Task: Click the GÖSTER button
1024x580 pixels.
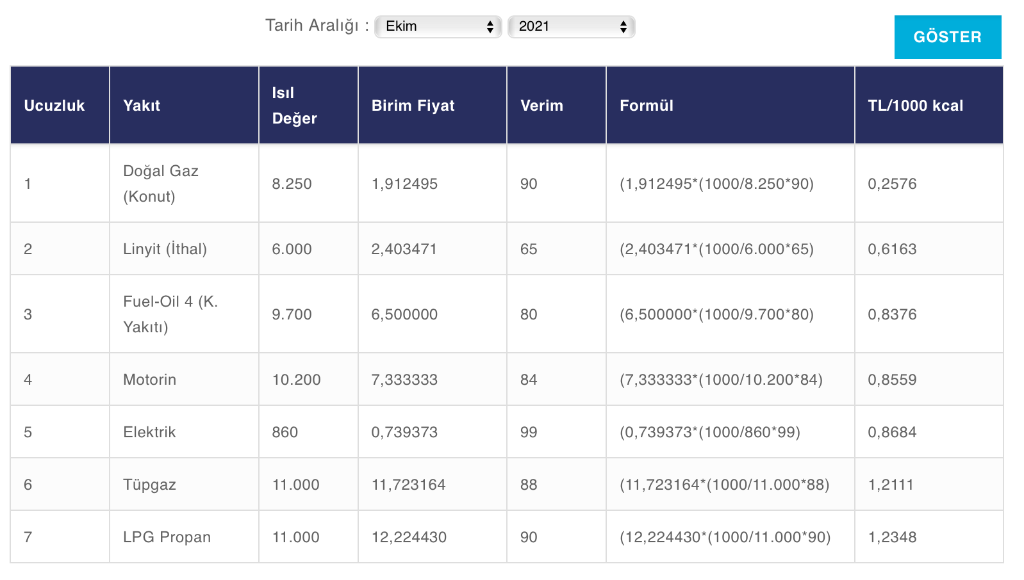Action: click(948, 37)
